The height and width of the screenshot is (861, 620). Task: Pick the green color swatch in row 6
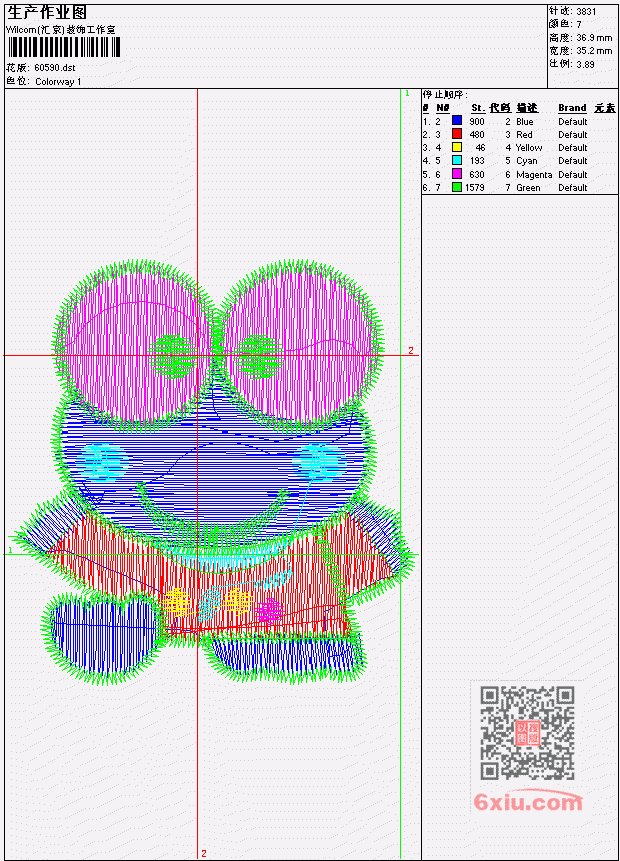(456, 187)
